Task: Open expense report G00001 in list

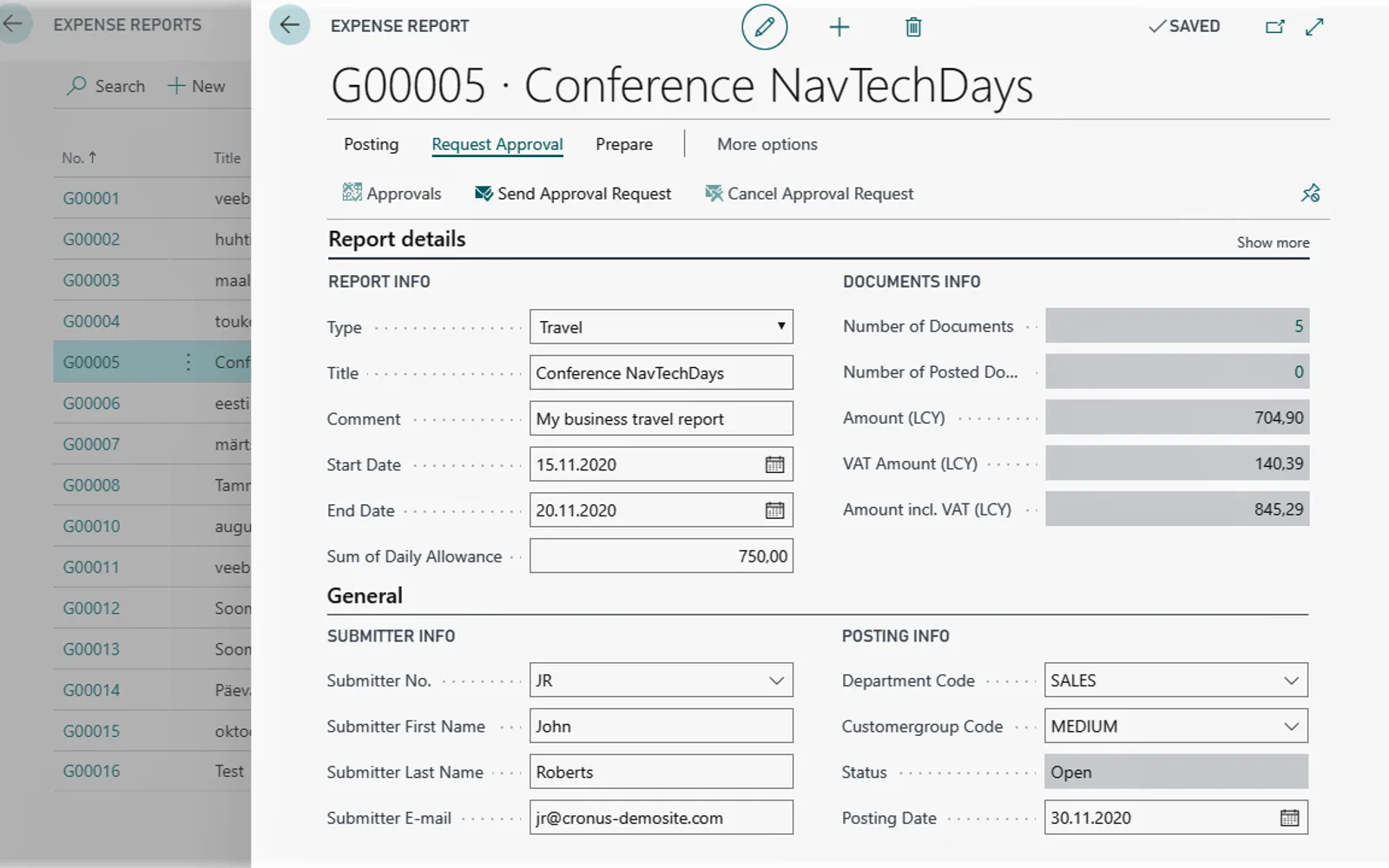Action: [91, 198]
